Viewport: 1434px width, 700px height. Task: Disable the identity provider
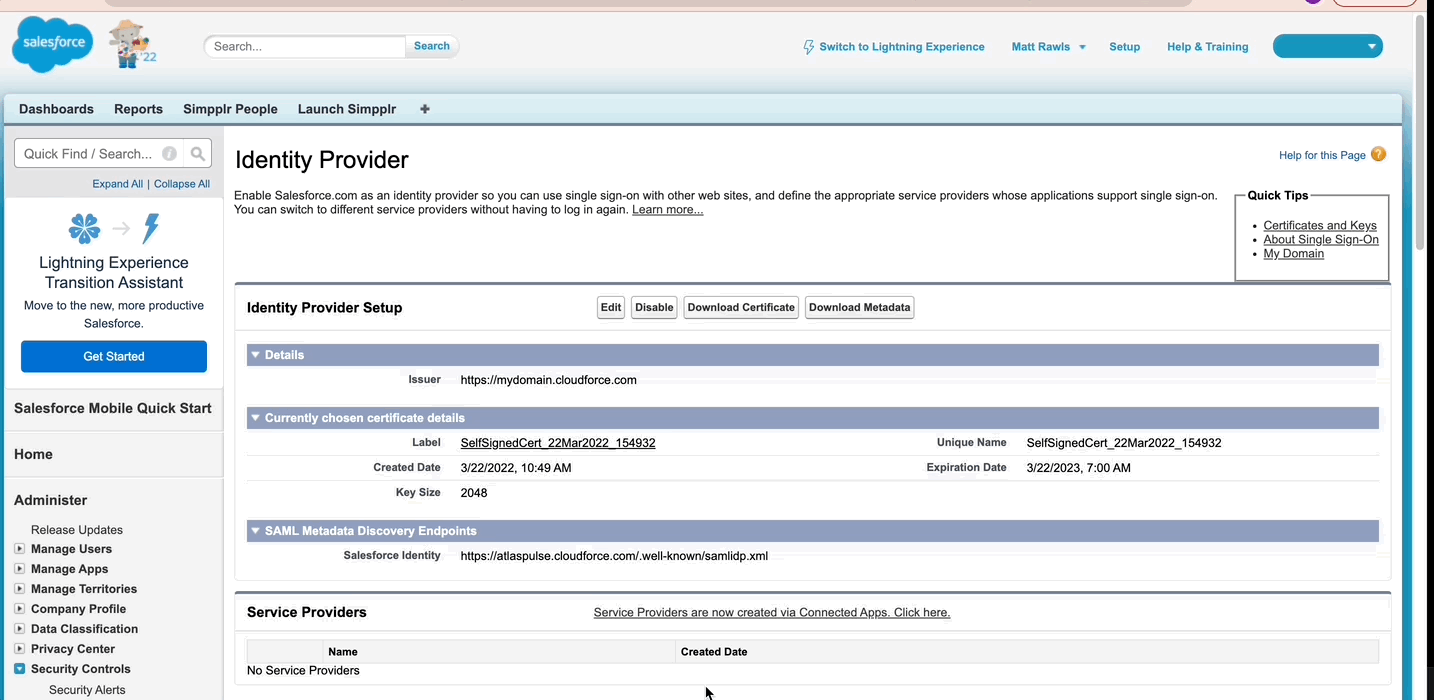coord(654,307)
